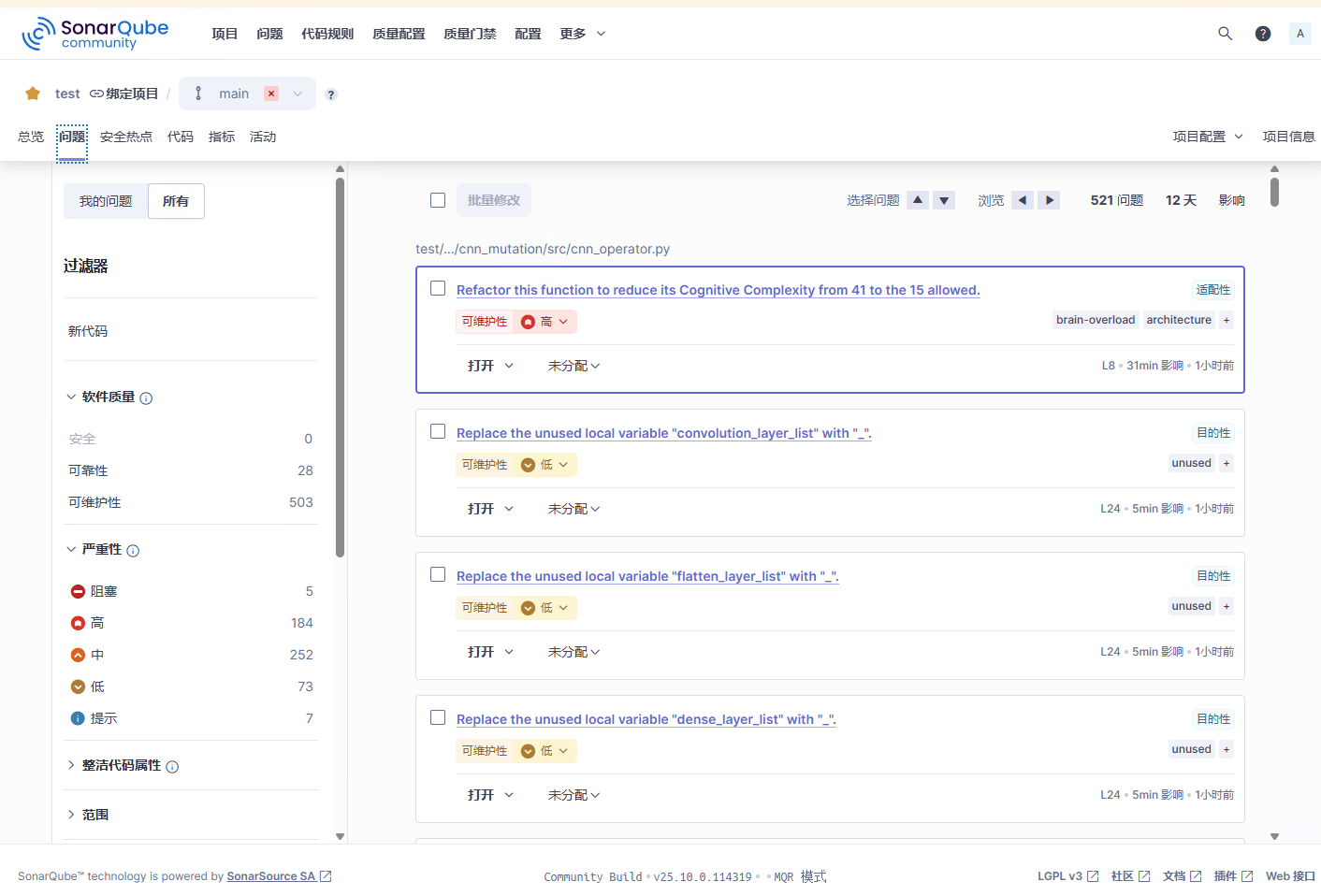Image resolution: width=1321 pixels, height=896 pixels.
Task: Select the Cognitive Complexity issue checkbox
Action: 438,288
